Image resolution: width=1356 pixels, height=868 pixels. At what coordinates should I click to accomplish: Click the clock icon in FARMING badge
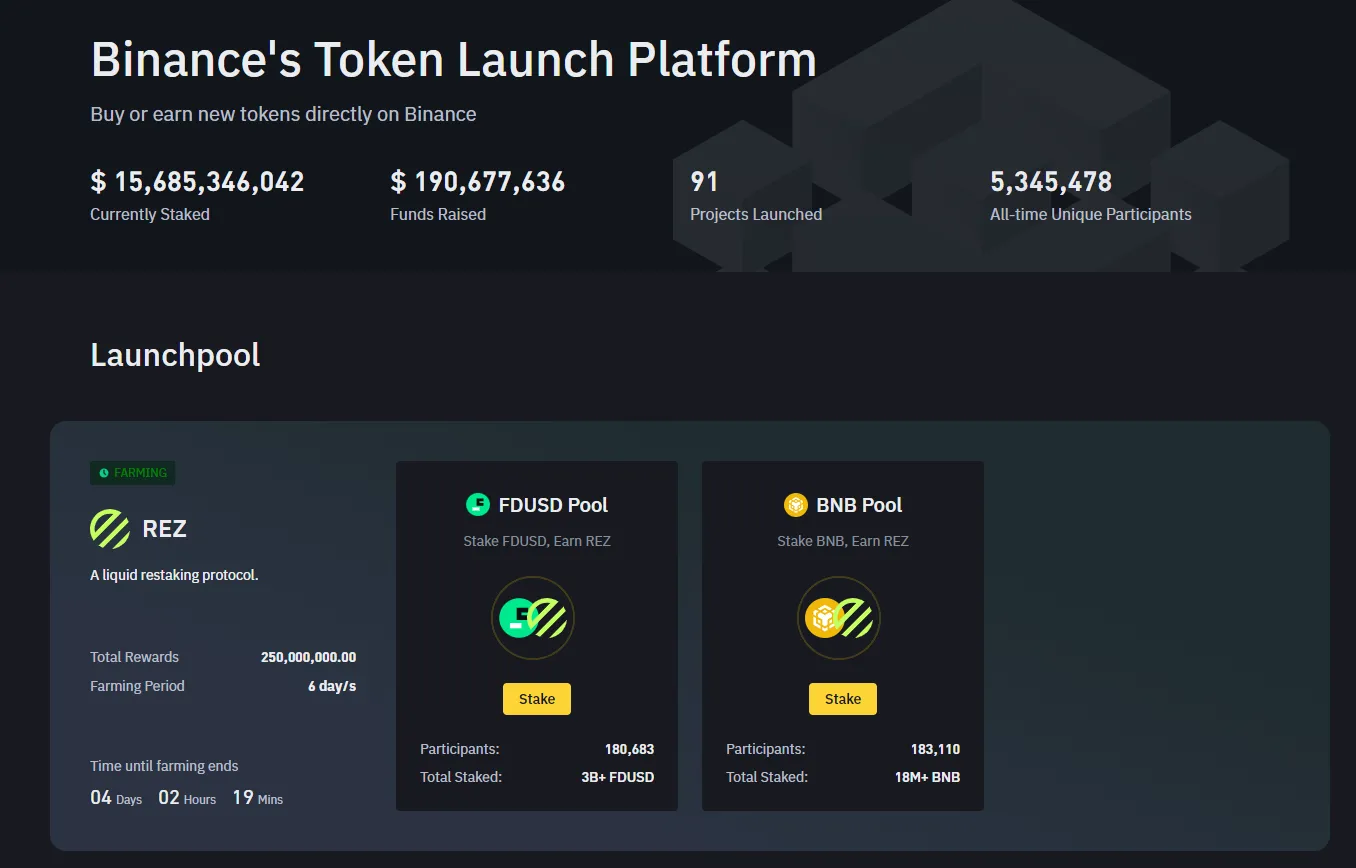point(104,473)
